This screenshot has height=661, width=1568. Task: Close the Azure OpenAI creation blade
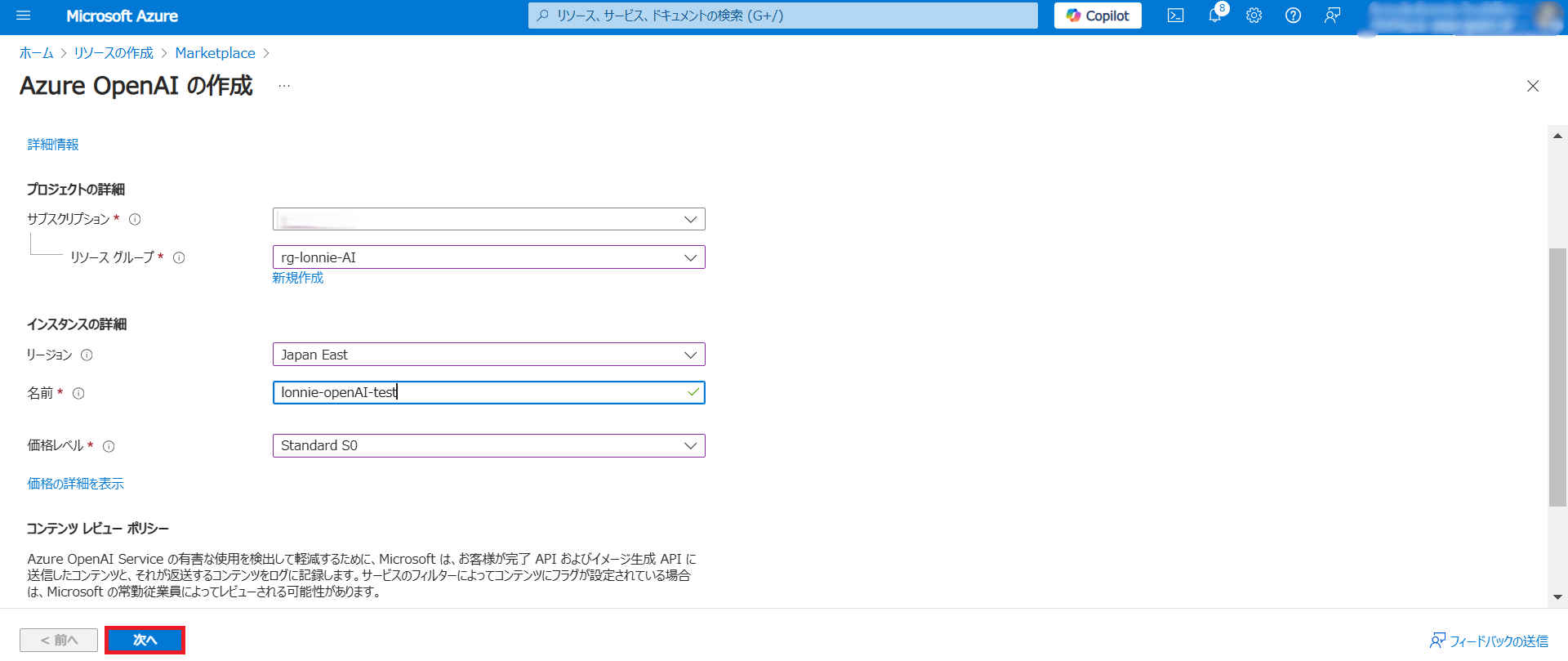(1533, 86)
